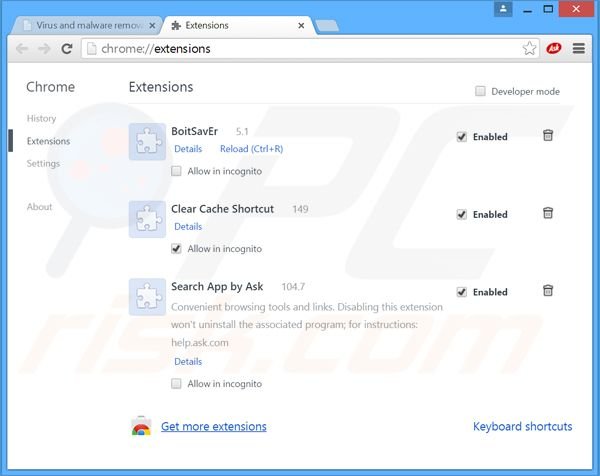600x476 pixels.
Task: Open the Ask toolbar extension icon
Action: [x=553, y=48]
